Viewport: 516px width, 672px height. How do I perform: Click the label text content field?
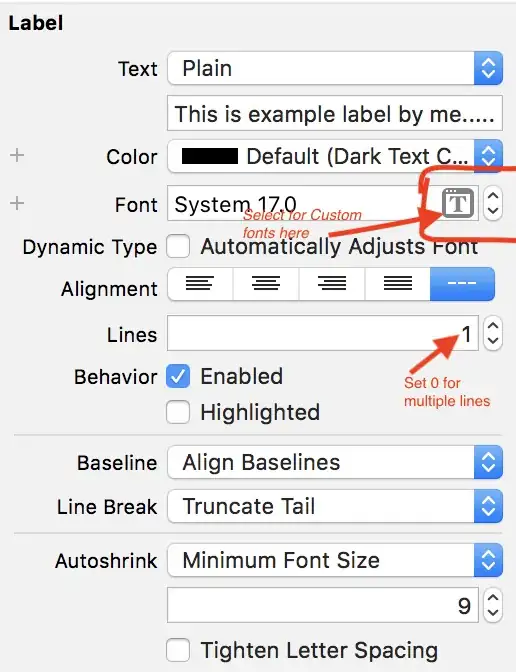coord(335,114)
